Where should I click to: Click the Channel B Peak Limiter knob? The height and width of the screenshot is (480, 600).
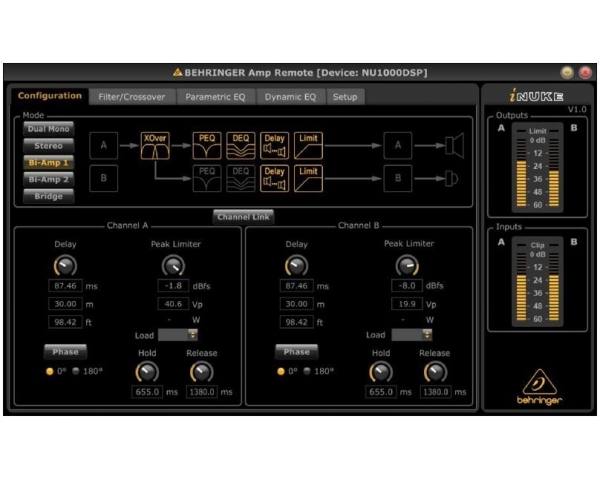(407, 266)
